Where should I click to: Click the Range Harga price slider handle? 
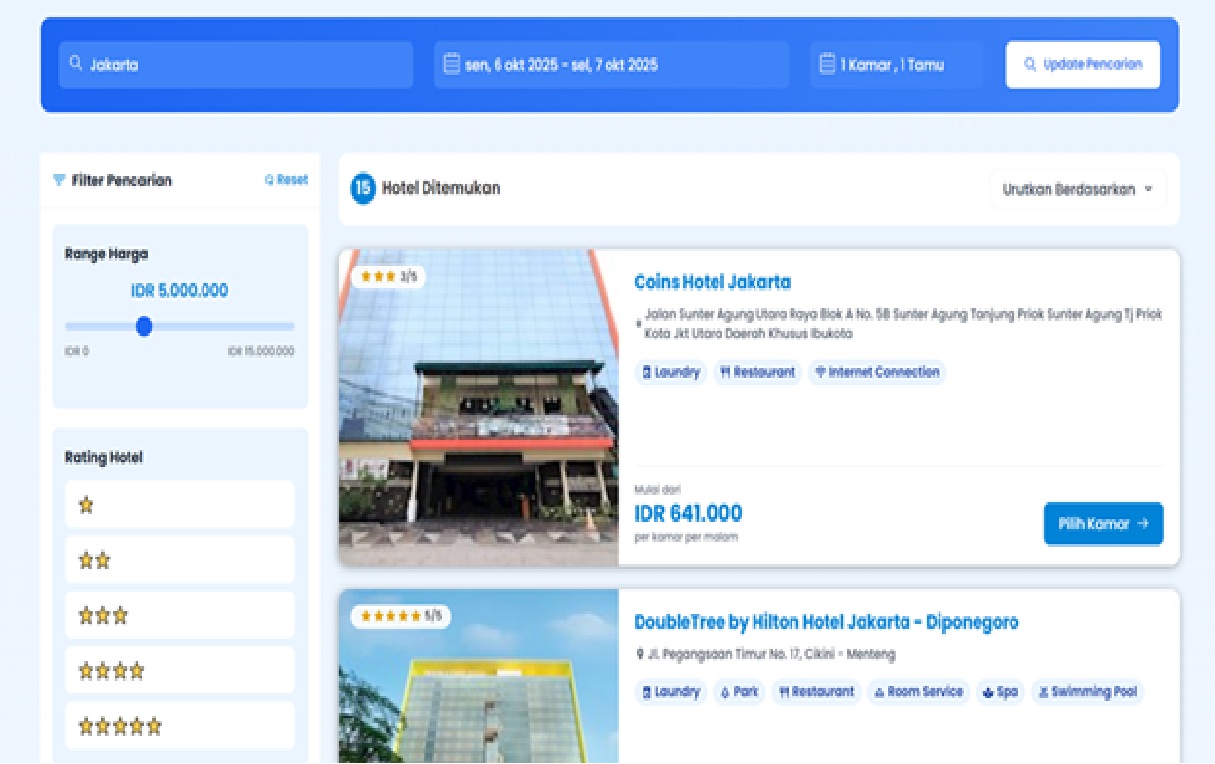pos(144,326)
